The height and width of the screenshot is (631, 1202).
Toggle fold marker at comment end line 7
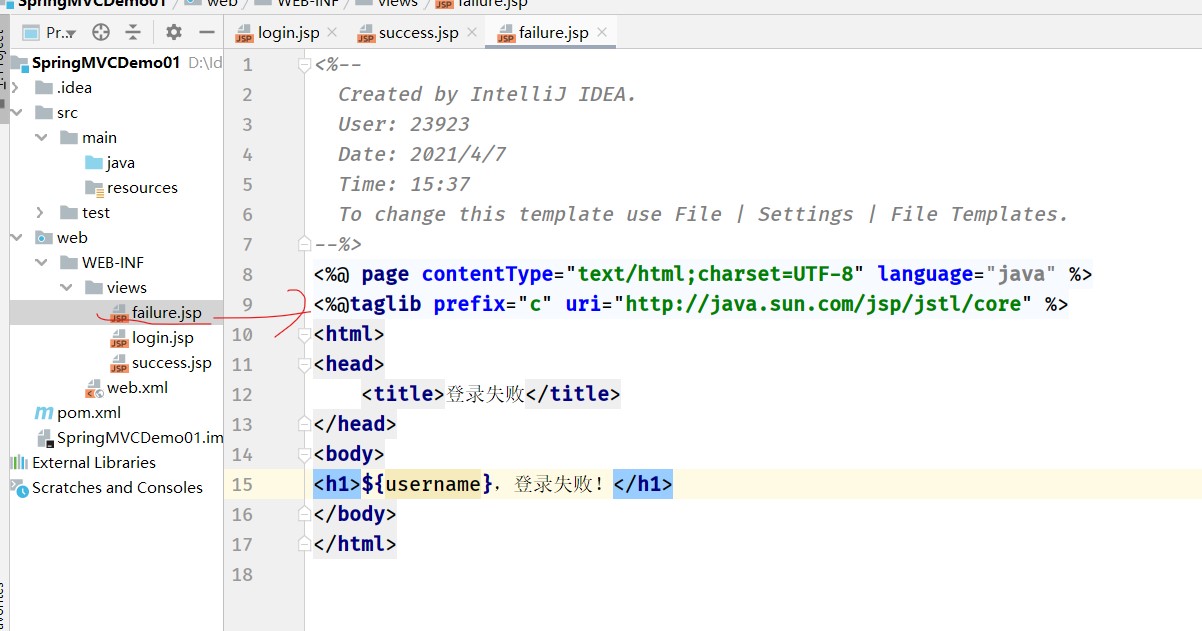[305, 244]
